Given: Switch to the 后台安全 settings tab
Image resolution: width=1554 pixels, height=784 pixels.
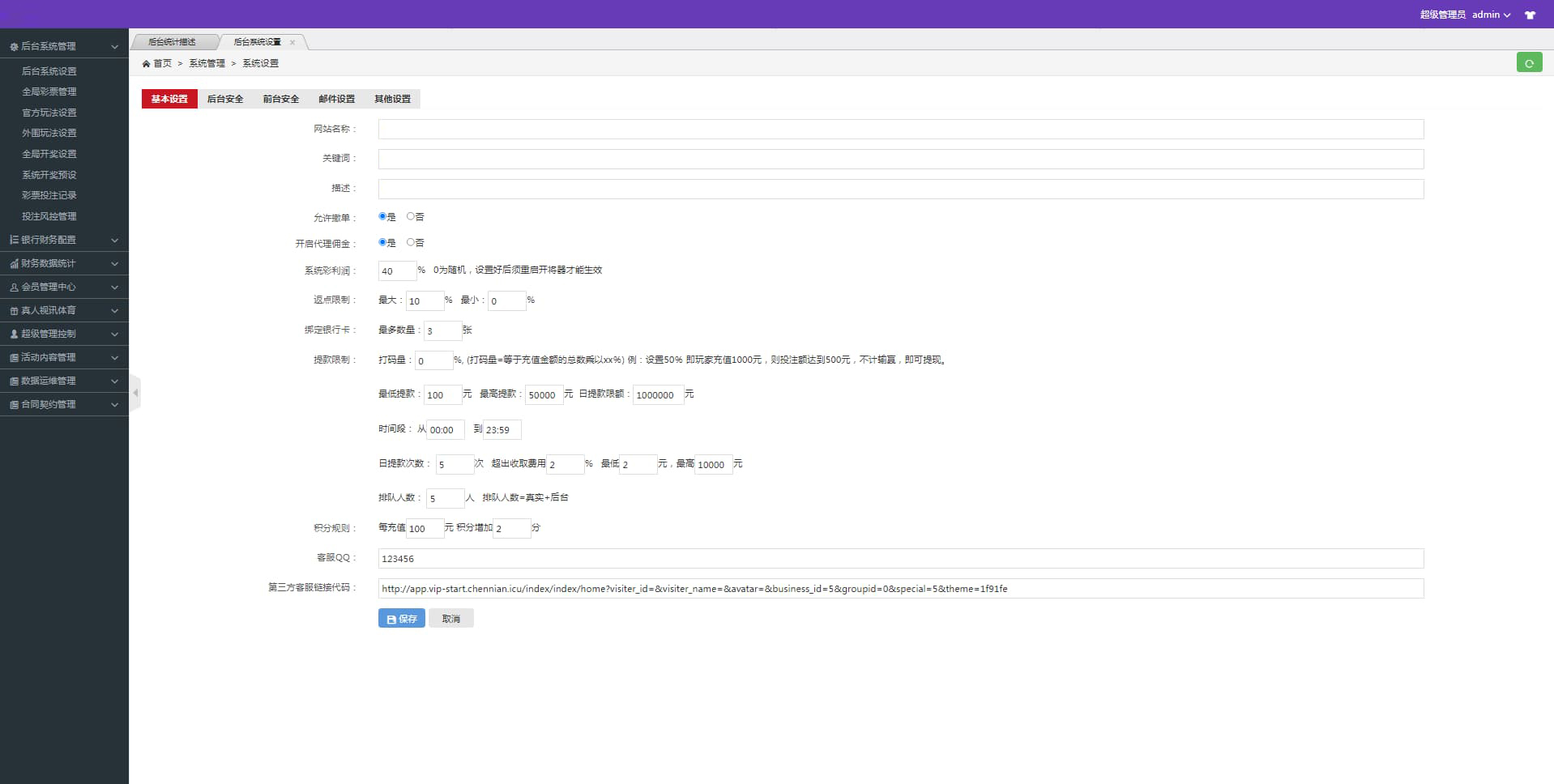Looking at the screenshot, I should pos(224,99).
